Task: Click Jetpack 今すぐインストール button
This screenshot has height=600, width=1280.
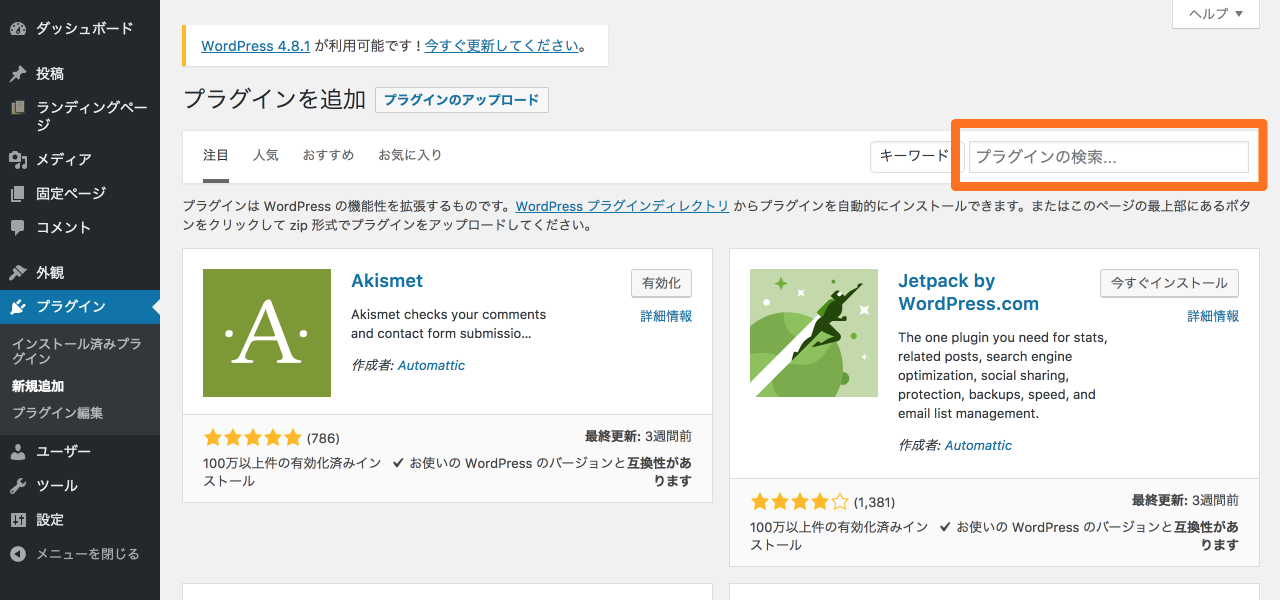Action: coord(1169,283)
